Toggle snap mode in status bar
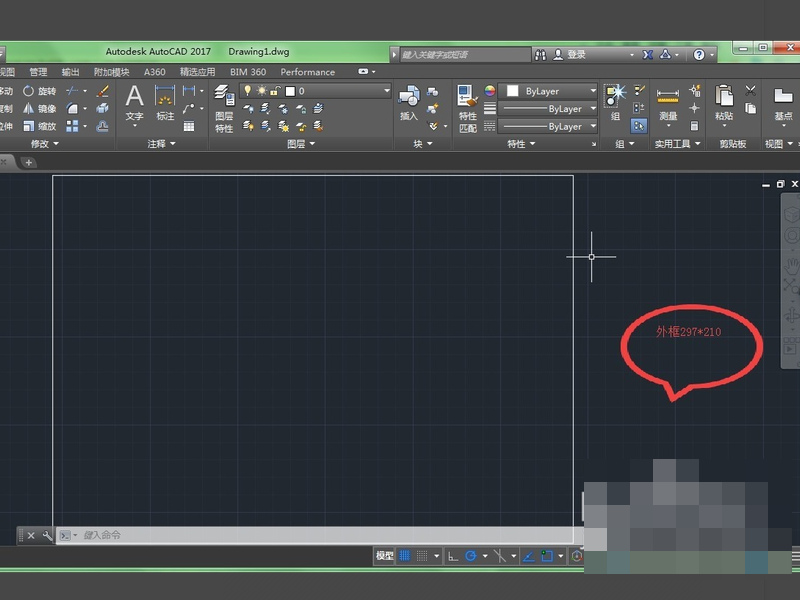 422,556
